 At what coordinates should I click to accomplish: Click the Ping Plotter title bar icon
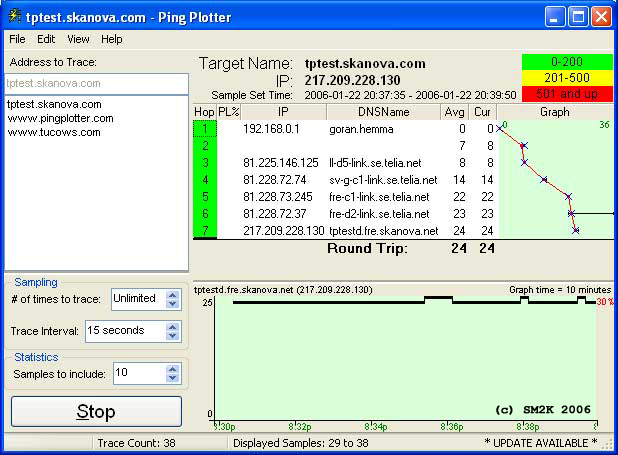pos(15,16)
